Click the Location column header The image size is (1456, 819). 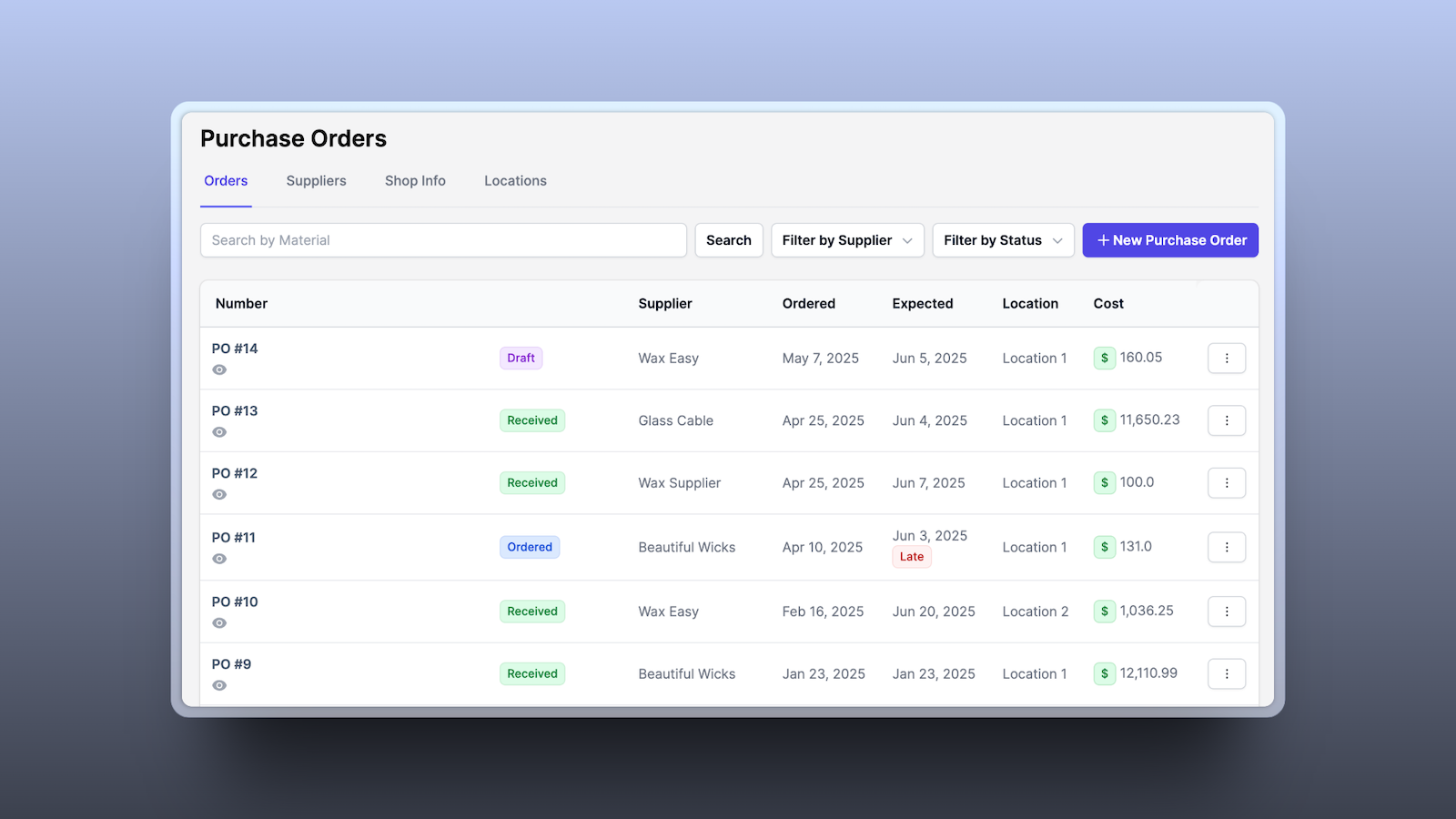pyautogui.click(x=1030, y=304)
